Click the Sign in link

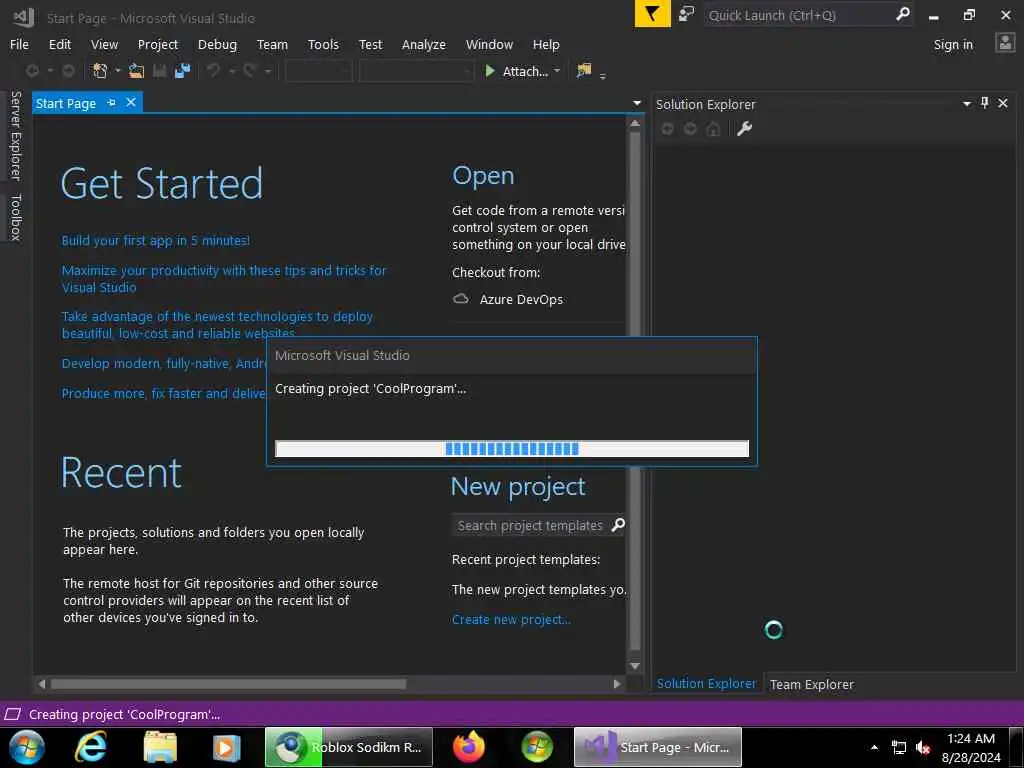point(953,44)
